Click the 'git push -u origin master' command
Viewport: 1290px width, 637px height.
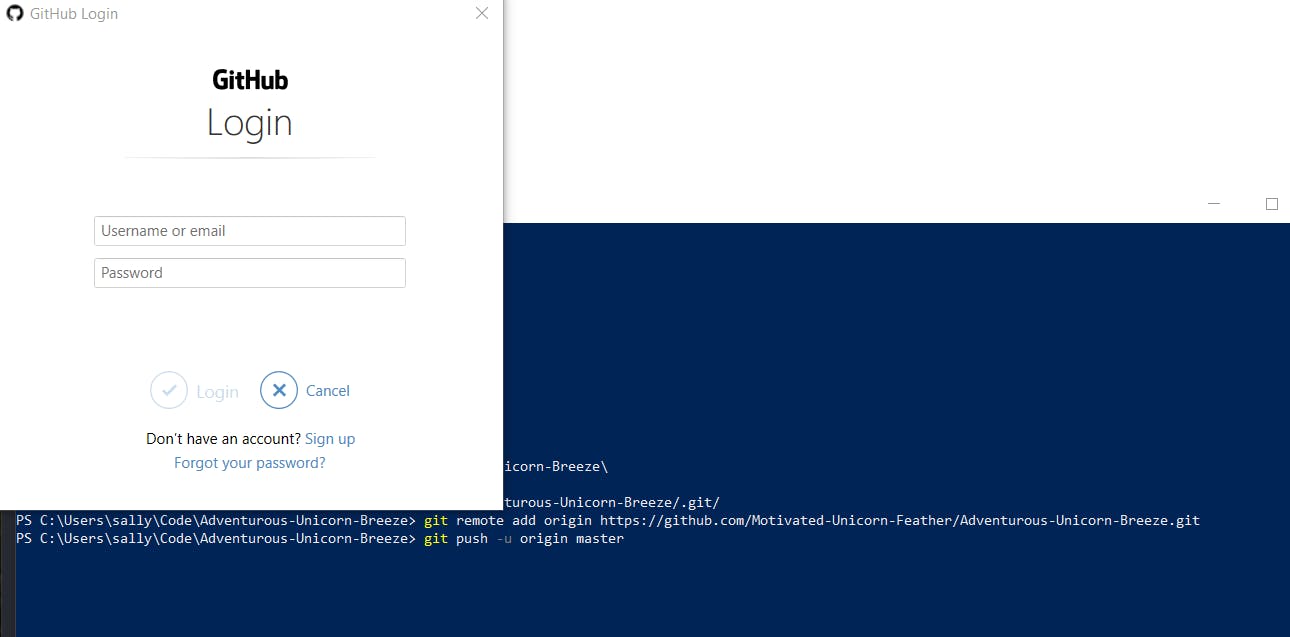[x=524, y=539]
